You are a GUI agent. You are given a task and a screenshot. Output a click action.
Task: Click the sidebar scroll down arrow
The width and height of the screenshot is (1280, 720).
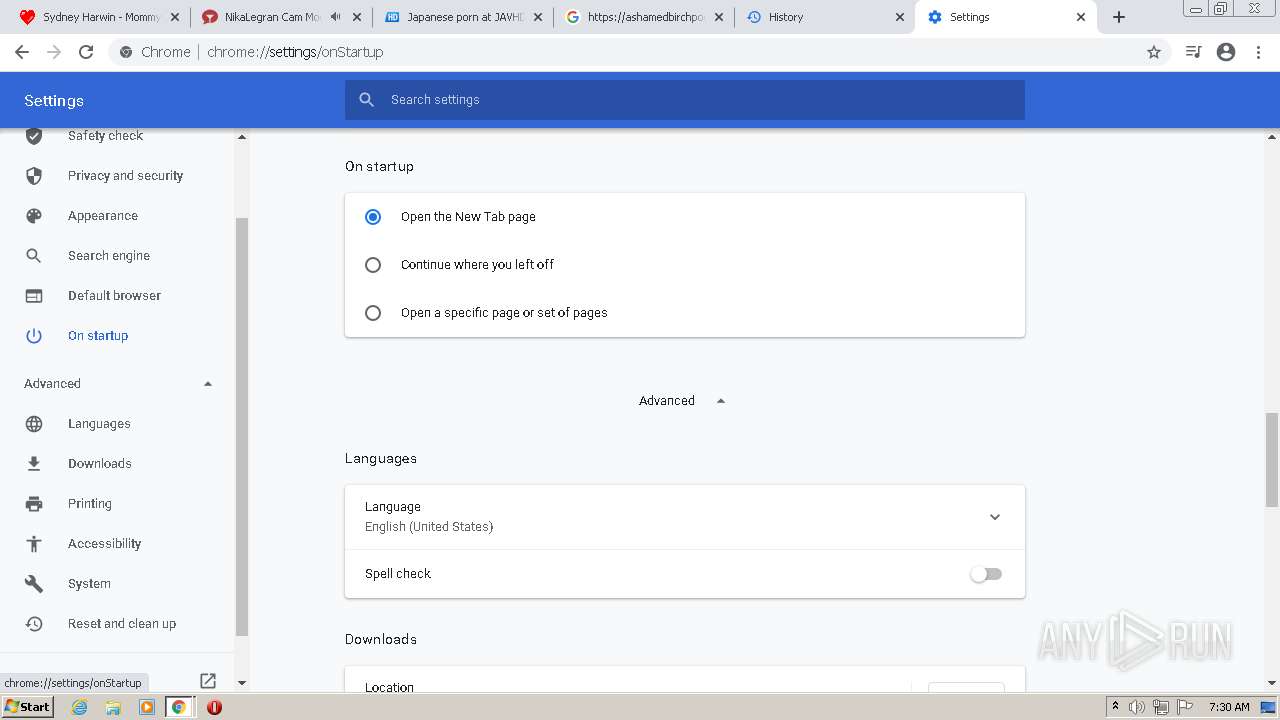pos(241,683)
